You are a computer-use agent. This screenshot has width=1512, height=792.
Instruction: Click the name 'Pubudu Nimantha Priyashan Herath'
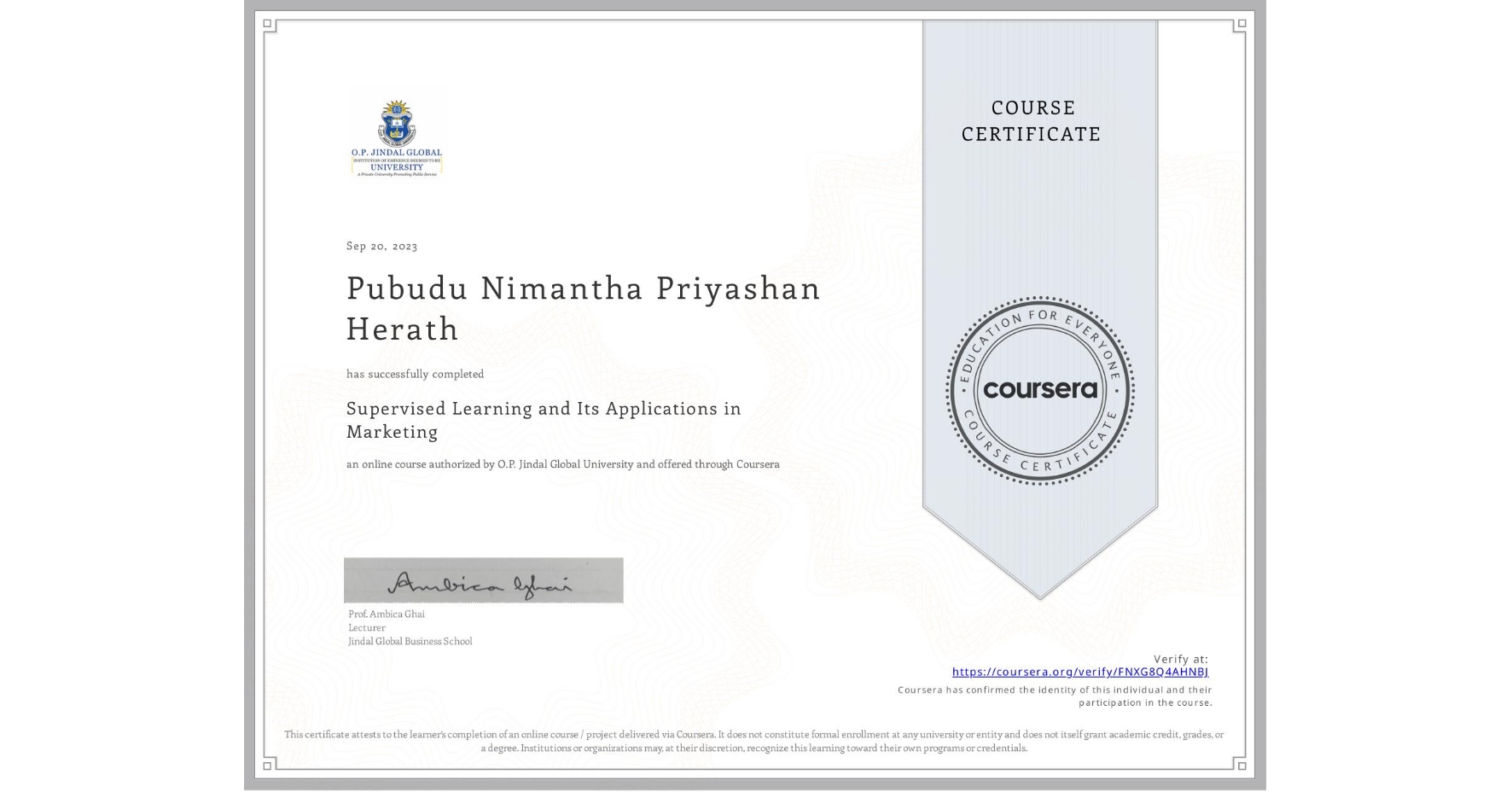pos(583,308)
